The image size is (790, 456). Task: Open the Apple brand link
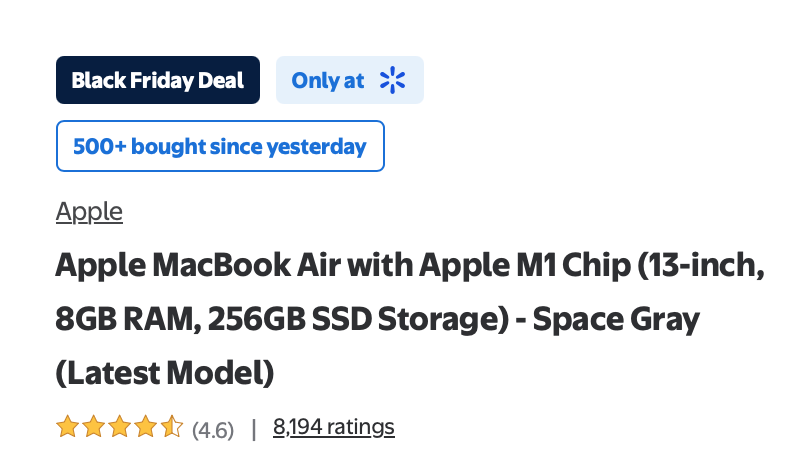click(x=89, y=211)
